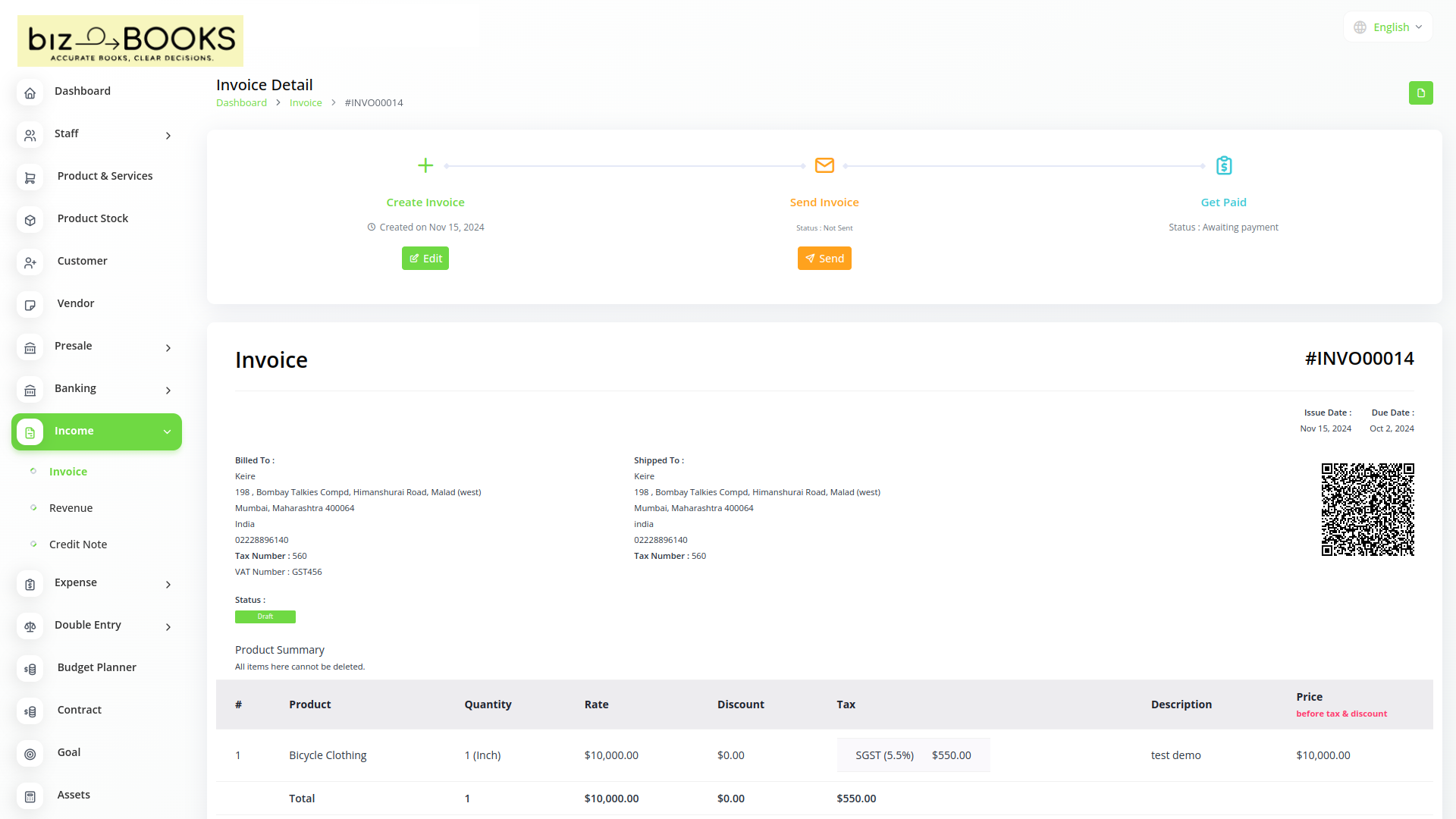Click the green document icon at top right
Image resolution: width=1456 pixels, height=819 pixels.
1420,93
